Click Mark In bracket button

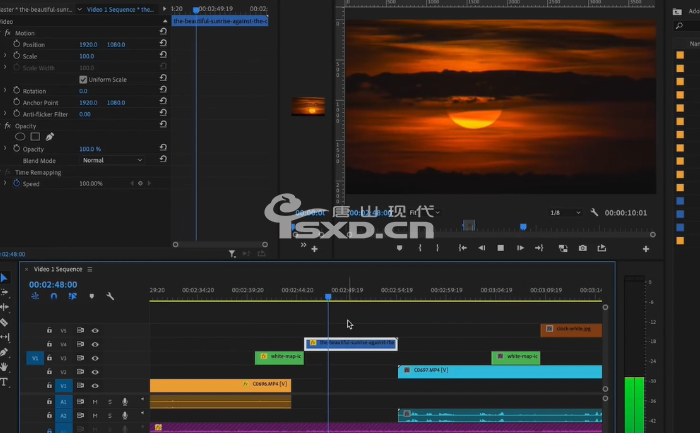click(x=420, y=248)
